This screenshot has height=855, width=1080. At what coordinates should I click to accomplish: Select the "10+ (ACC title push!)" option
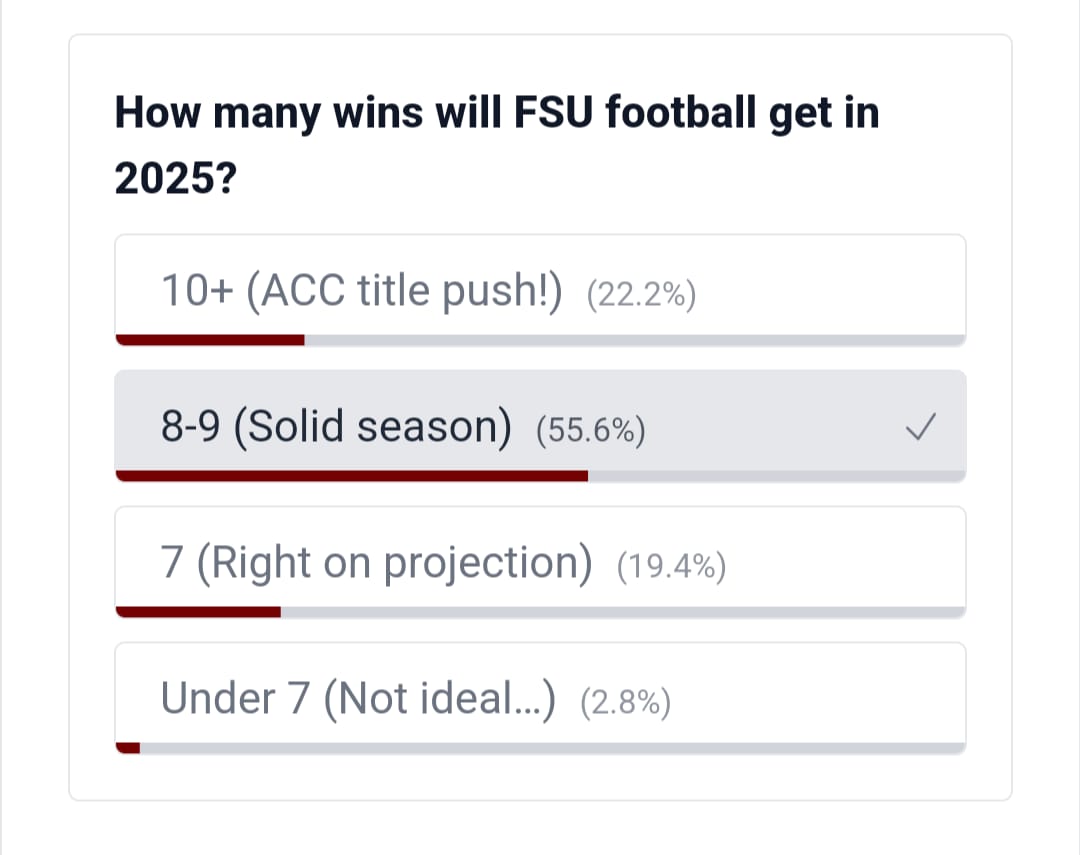click(361, 291)
